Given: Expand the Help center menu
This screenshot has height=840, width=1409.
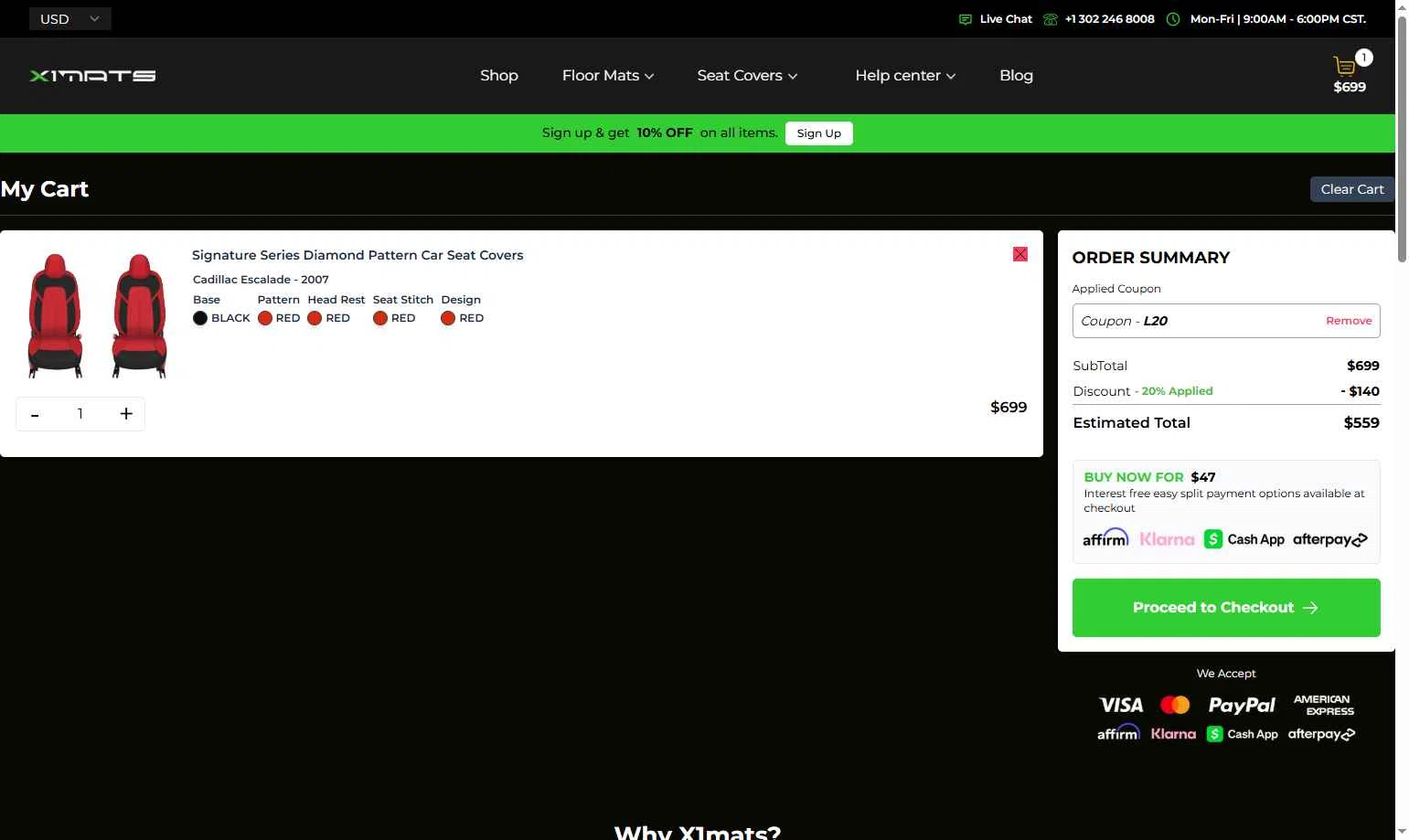Looking at the screenshot, I should pyautogui.click(x=905, y=76).
